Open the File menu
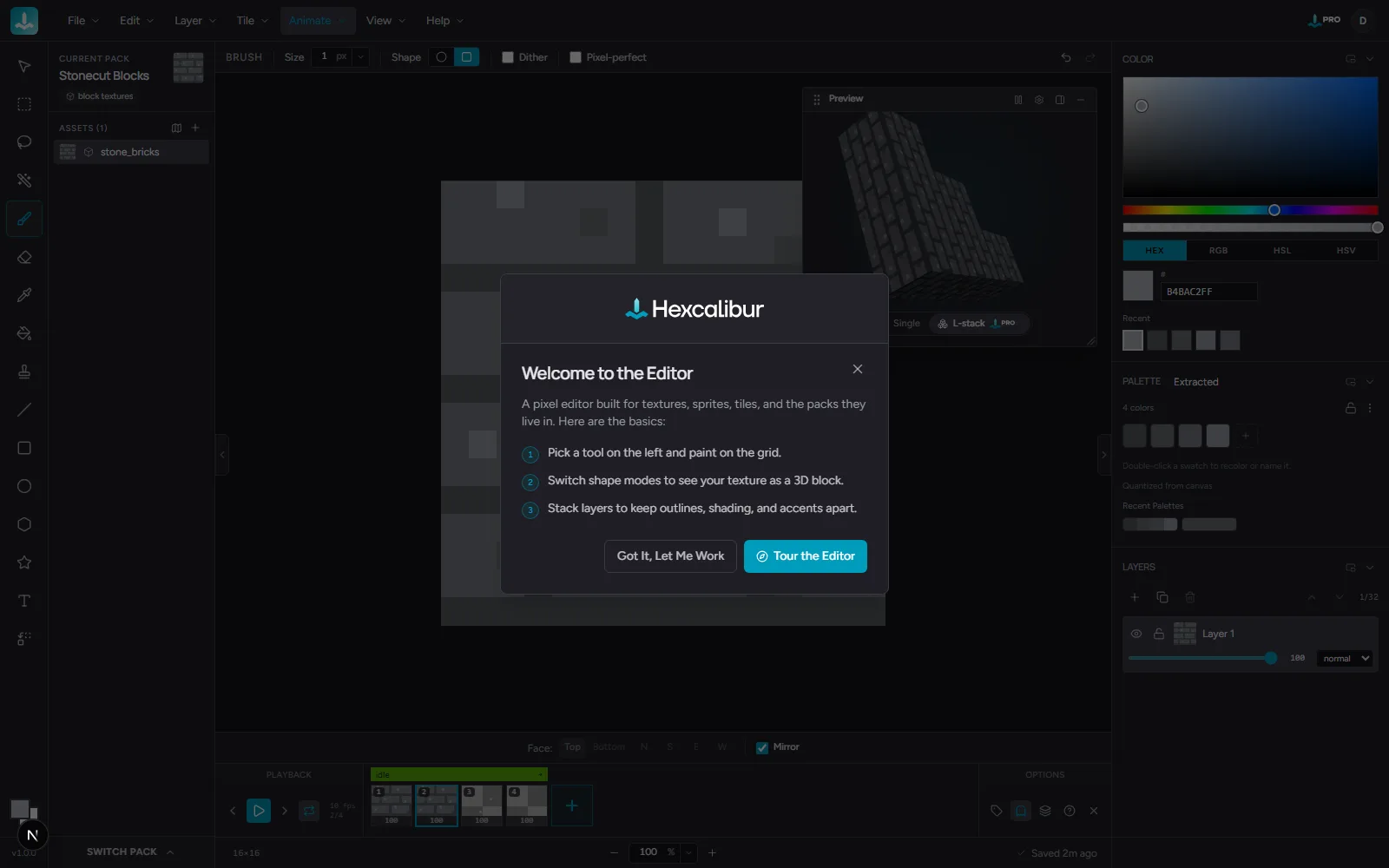Viewport: 1389px width, 868px height. (x=83, y=21)
